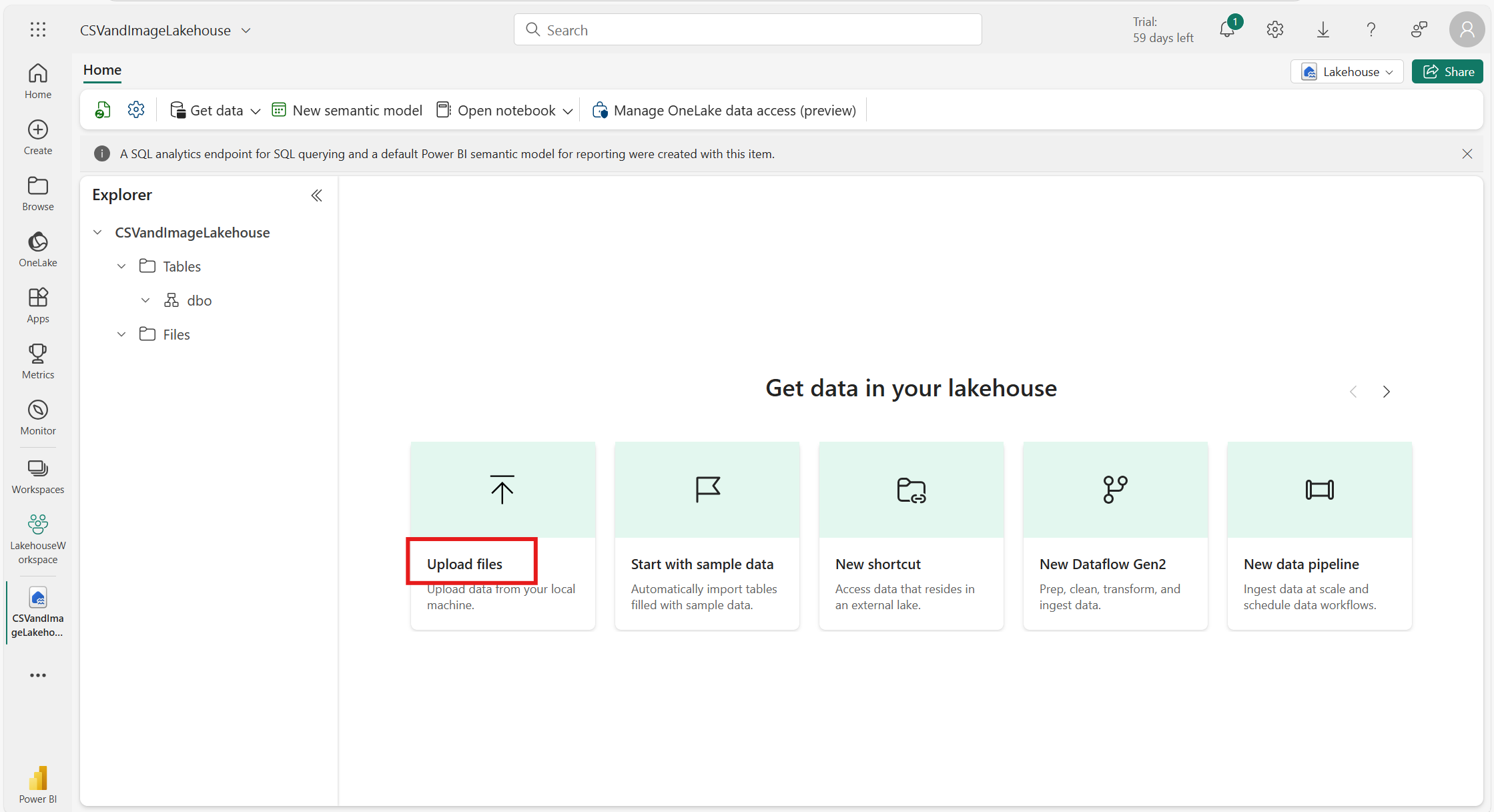Screen dimensions: 1494x812
Task: Select the Home ribbon tab
Action: click(x=102, y=70)
